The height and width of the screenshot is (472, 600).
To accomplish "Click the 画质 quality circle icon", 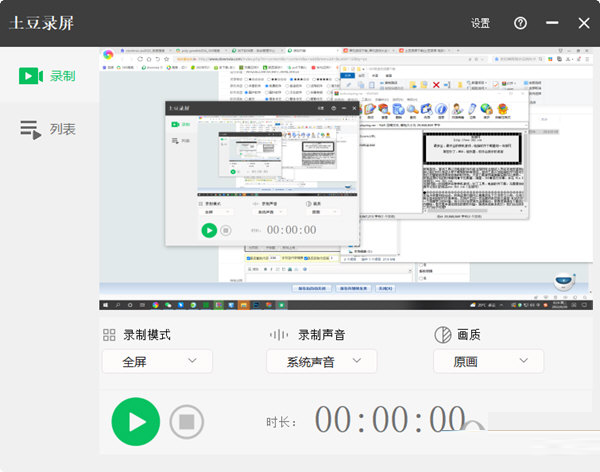I will click(443, 335).
